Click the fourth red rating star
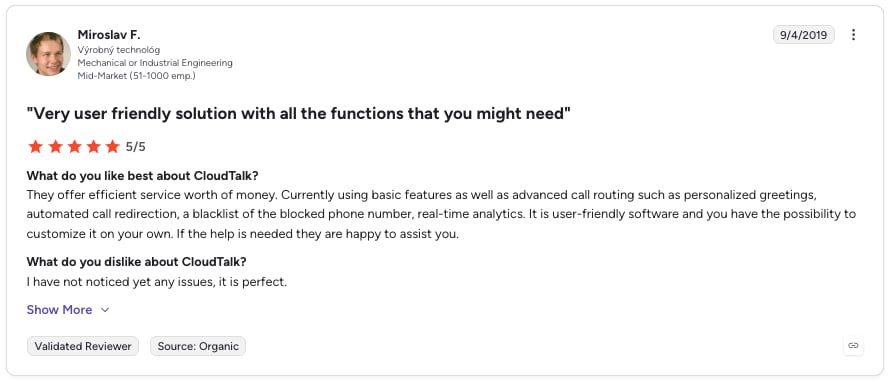The image size is (893, 382). [93, 147]
